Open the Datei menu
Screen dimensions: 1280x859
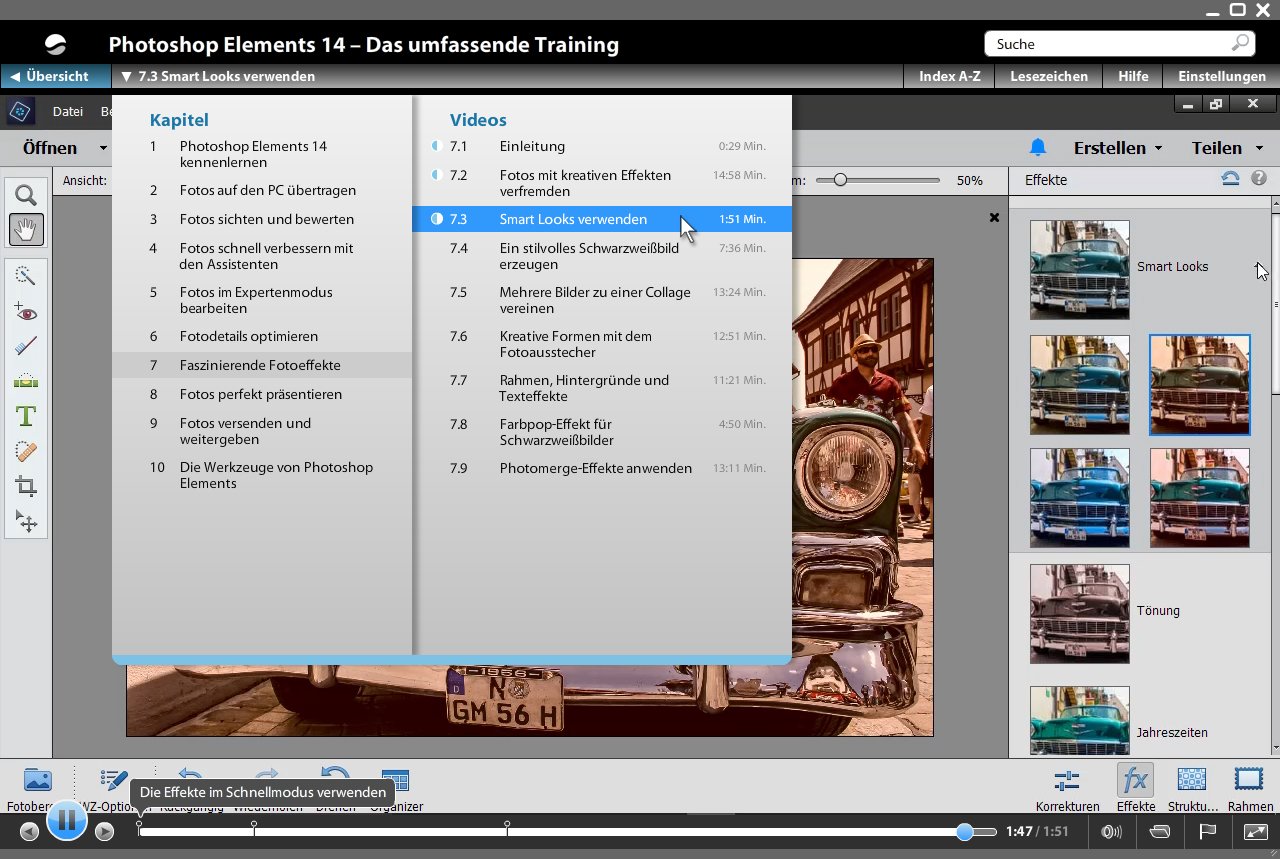[x=68, y=112]
